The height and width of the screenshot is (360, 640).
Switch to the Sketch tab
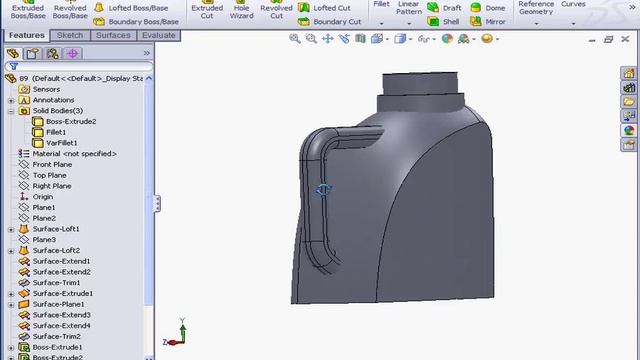click(x=70, y=36)
